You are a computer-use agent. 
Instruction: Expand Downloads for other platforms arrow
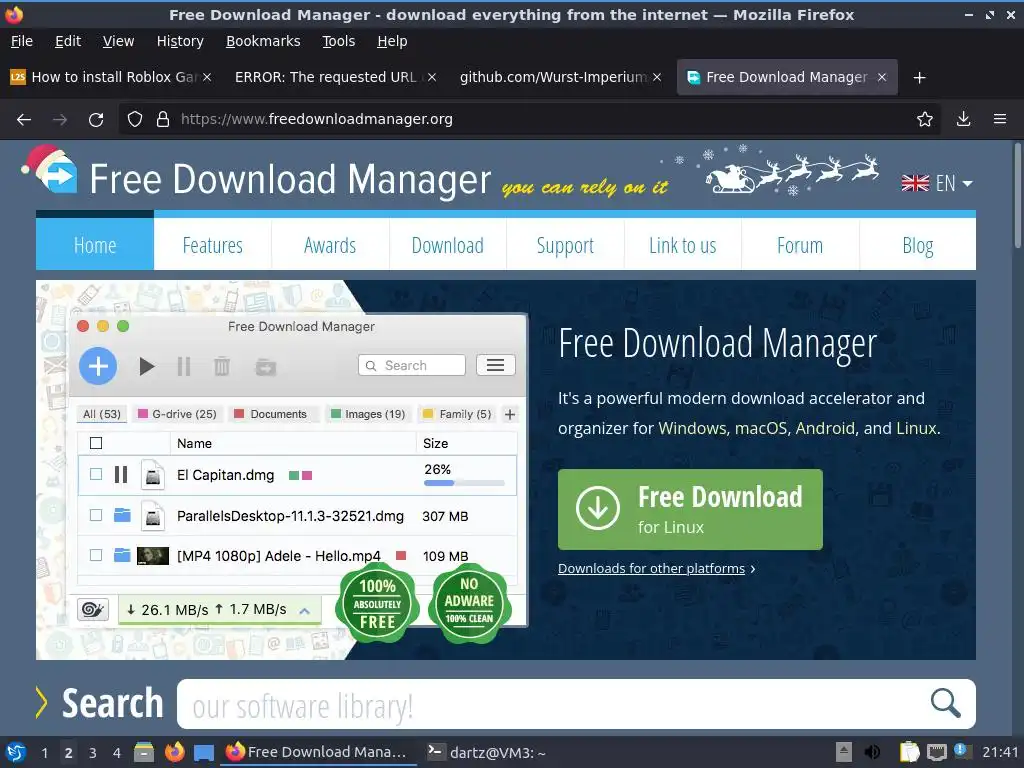tap(753, 569)
